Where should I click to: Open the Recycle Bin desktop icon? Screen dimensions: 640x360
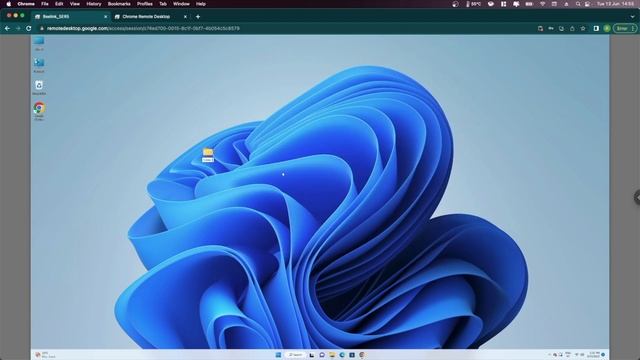39,87
